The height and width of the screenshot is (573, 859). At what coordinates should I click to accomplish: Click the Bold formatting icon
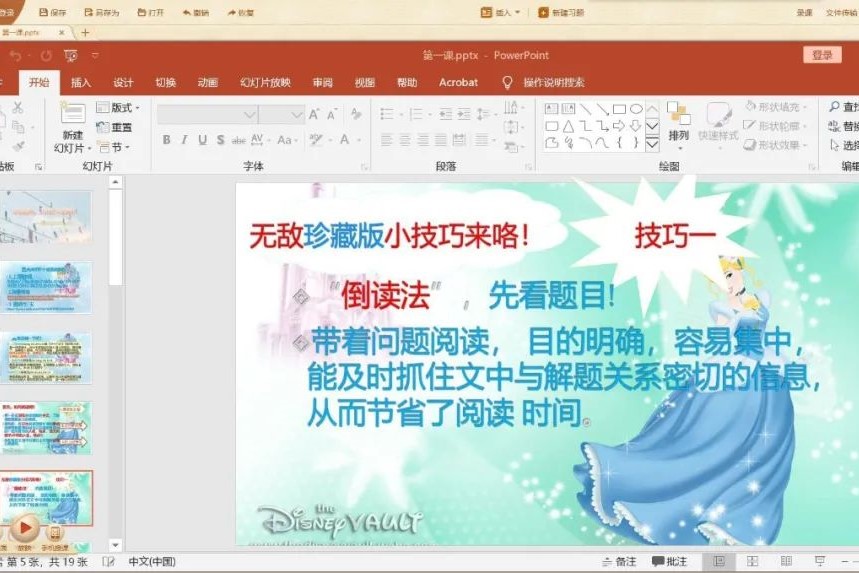[x=167, y=140]
